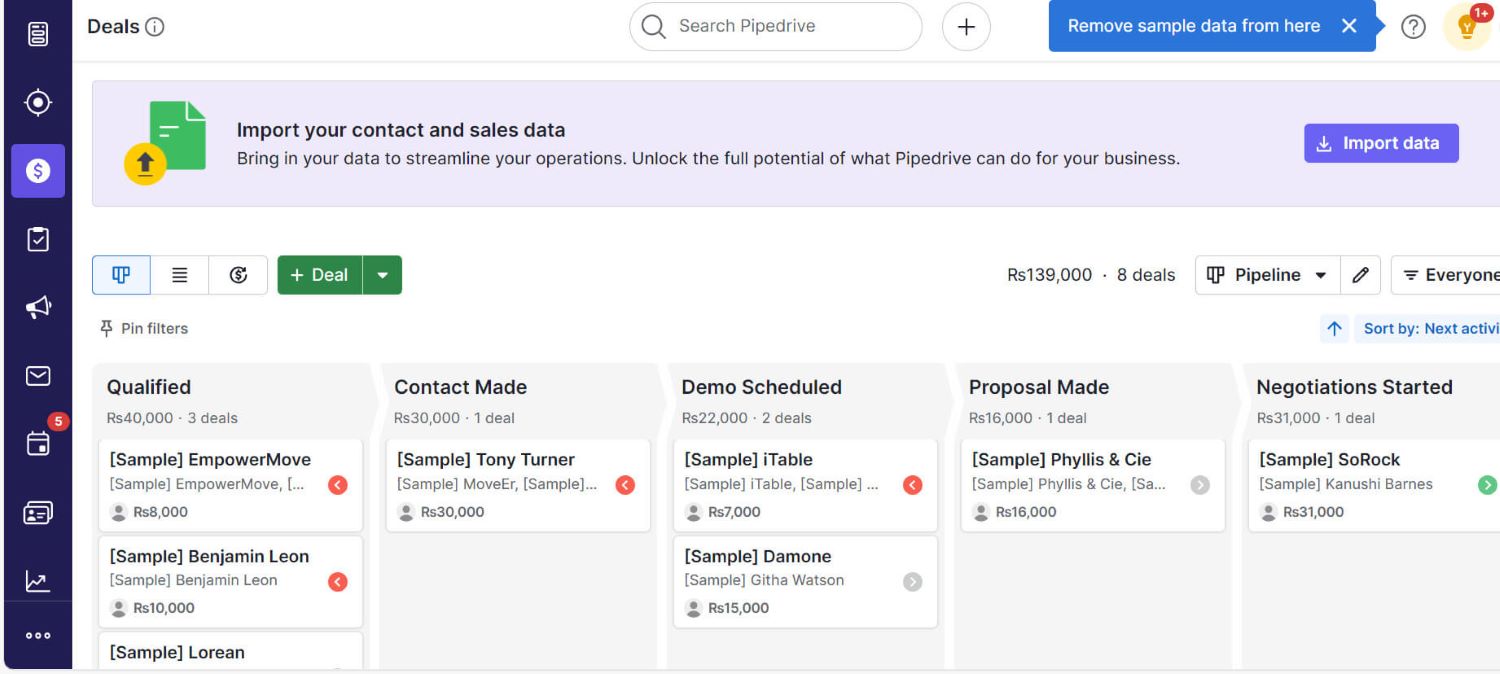This screenshot has height=674, width=1500.
Task: Open the [Sample] SoRock deal
Action: click(x=1375, y=485)
